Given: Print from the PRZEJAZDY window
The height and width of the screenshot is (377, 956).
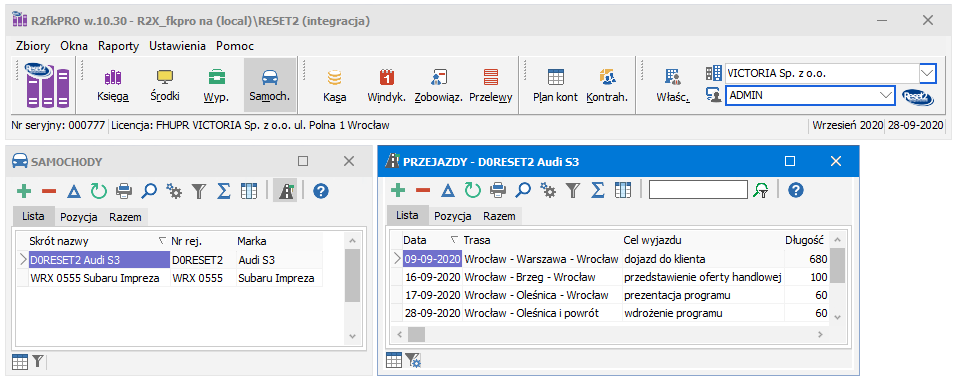Looking at the screenshot, I should pyautogui.click(x=498, y=191).
